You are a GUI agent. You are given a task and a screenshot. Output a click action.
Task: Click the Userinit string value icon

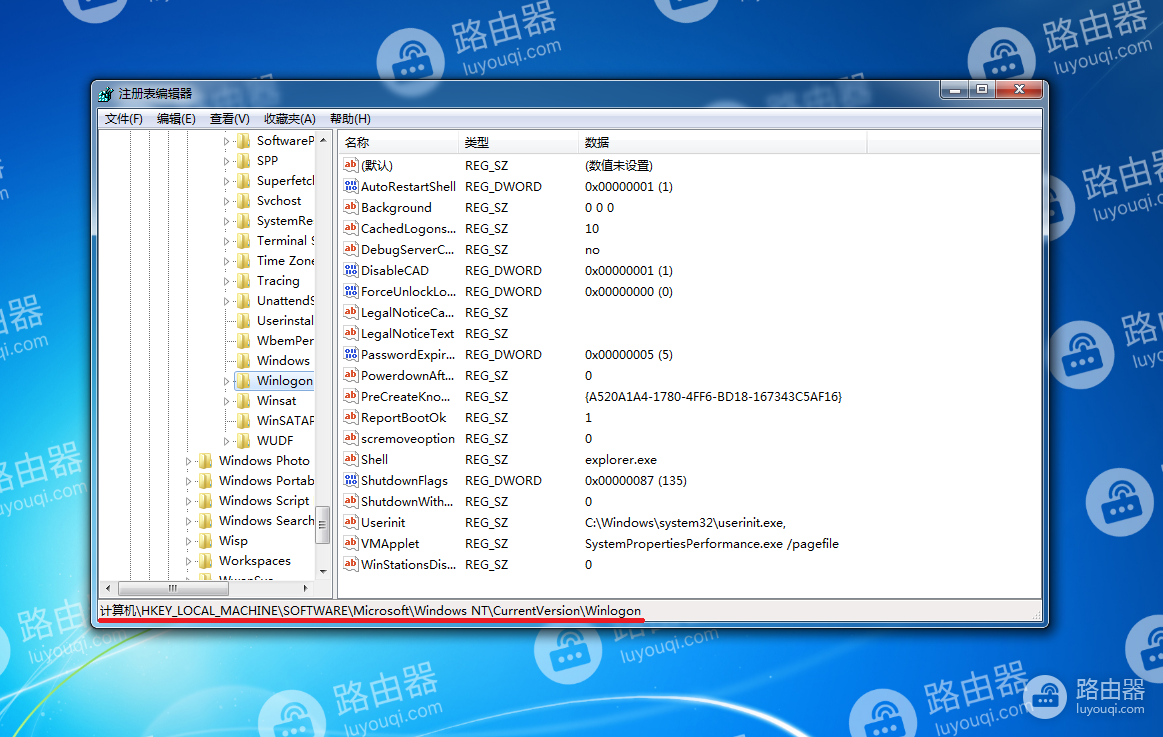(351, 522)
